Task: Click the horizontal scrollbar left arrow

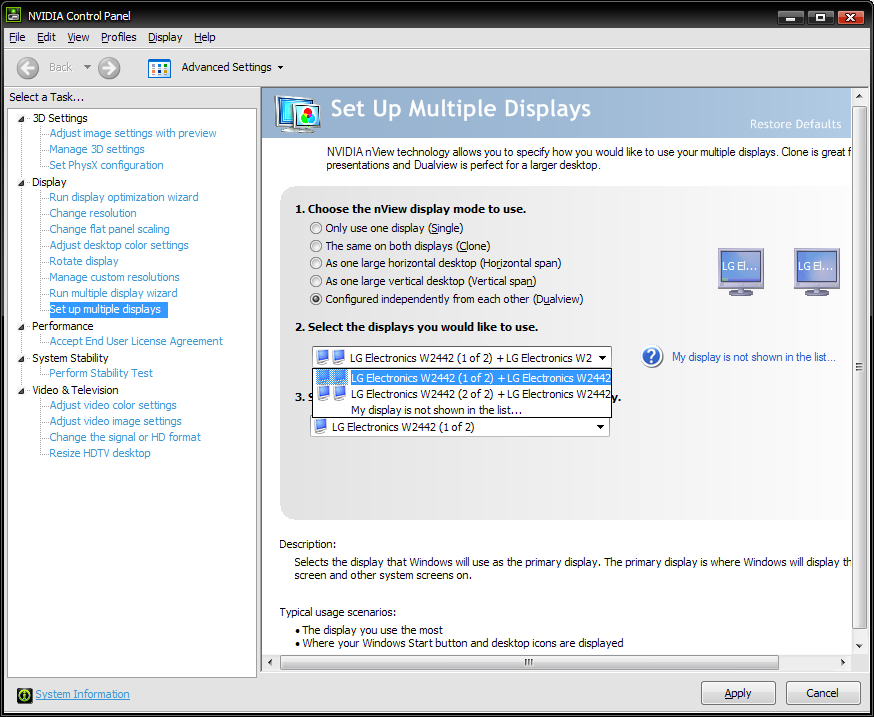Action: point(270,662)
